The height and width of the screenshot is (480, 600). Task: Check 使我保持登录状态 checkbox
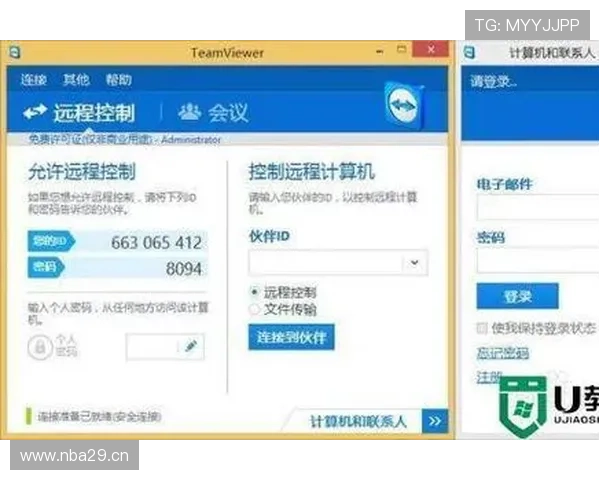pos(481,328)
